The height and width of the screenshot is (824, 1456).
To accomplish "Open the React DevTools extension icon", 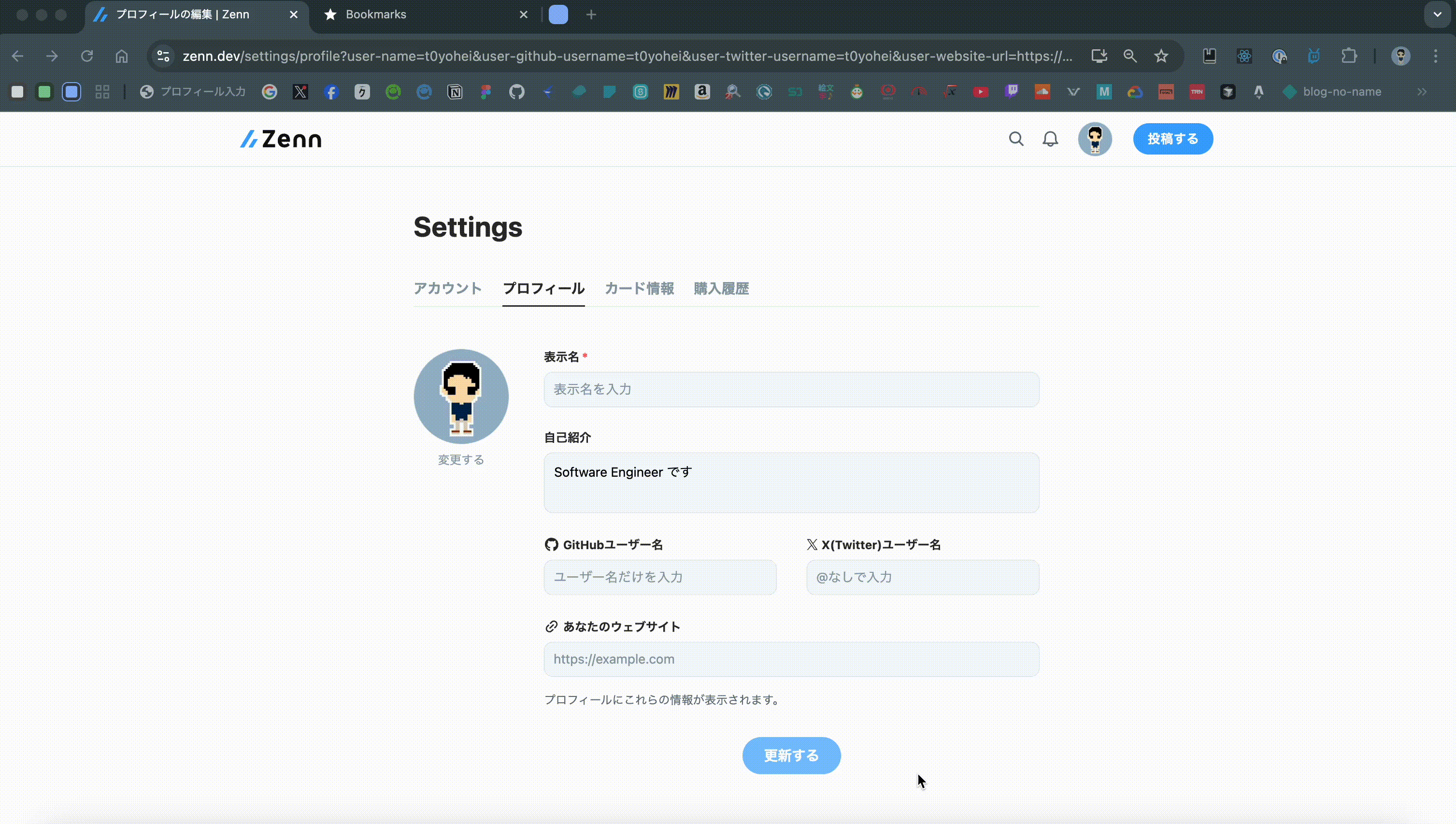I will (x=1244, y=56).
